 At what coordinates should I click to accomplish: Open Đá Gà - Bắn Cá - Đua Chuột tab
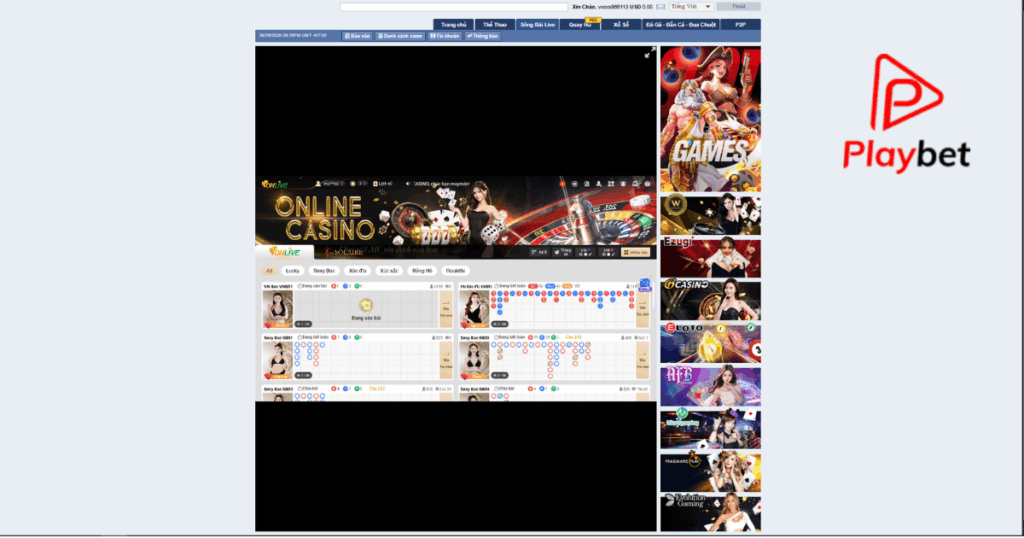[680, 25]
